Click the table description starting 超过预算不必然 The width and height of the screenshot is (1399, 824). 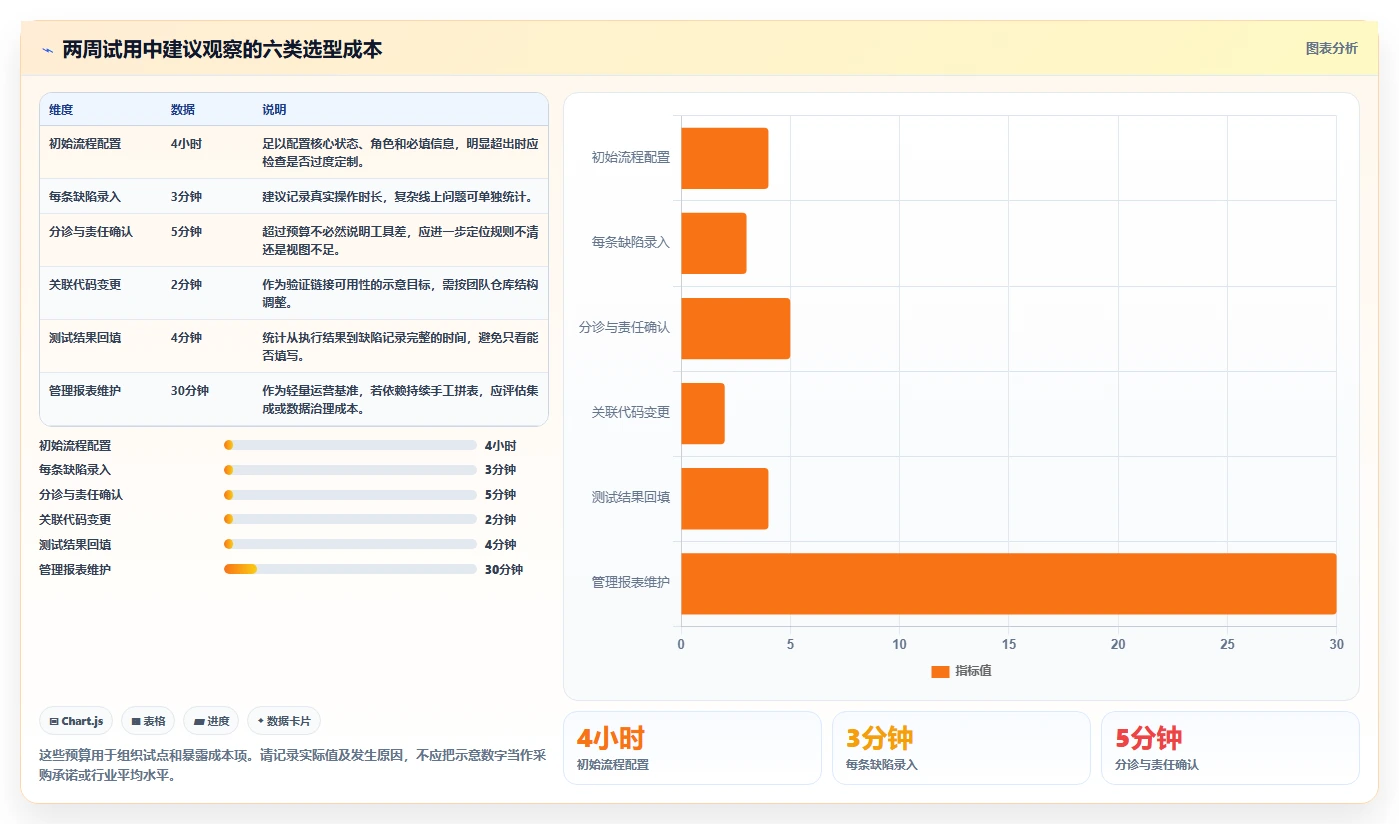[x=400, y=240]
